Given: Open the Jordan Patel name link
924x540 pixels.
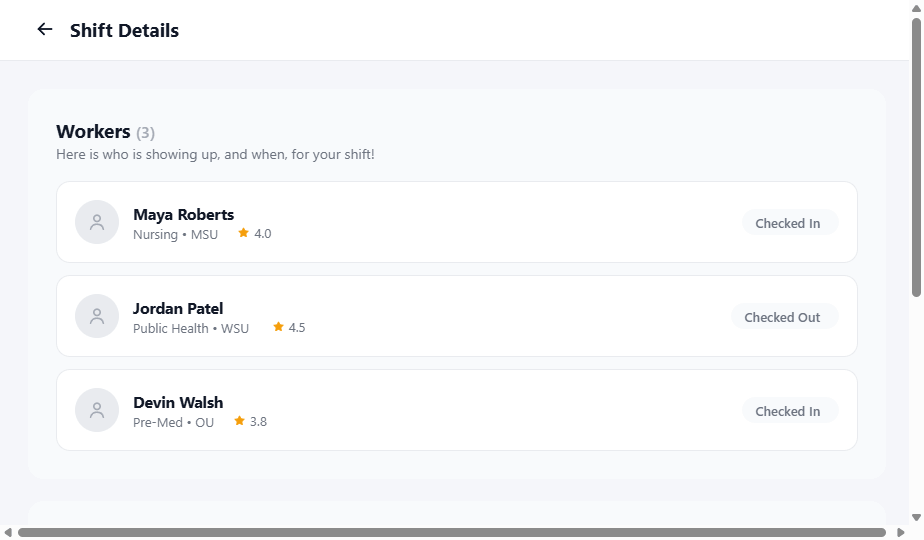Looking at the screenshot, I should coord(178,308).
